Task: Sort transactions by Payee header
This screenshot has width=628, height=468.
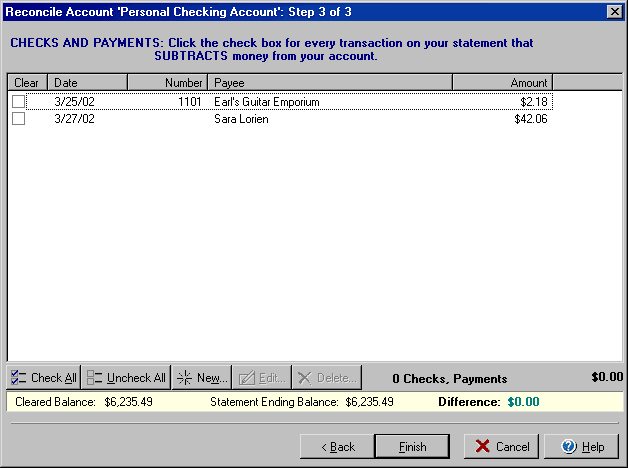Action: [329, 83]
